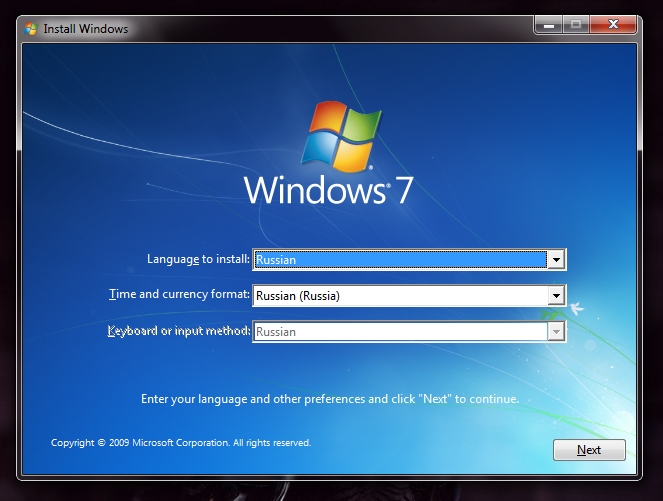The height and width of the screenshot is (501, 663).
Task: Click the Install Windows title text
Action: coord(86,29)
